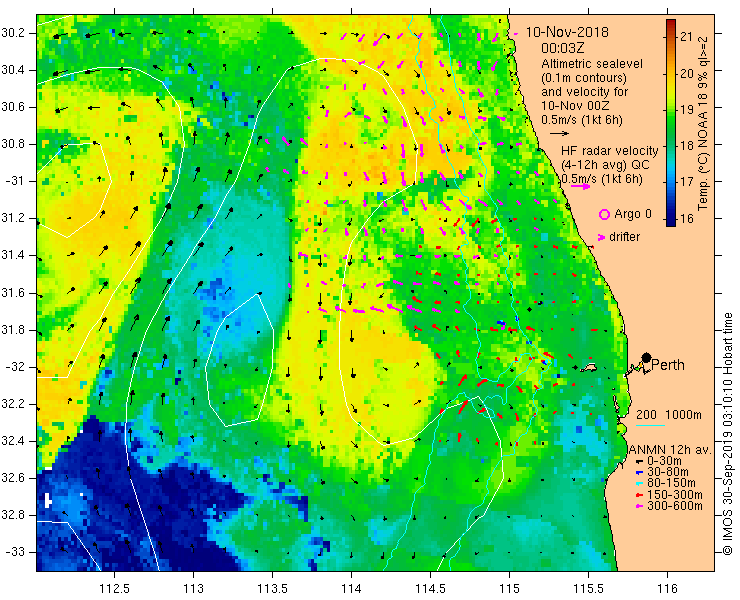Click the '(4-12h avg) QC' text
The height and width of the screenshot is (600, 740).
click(605, 165)
